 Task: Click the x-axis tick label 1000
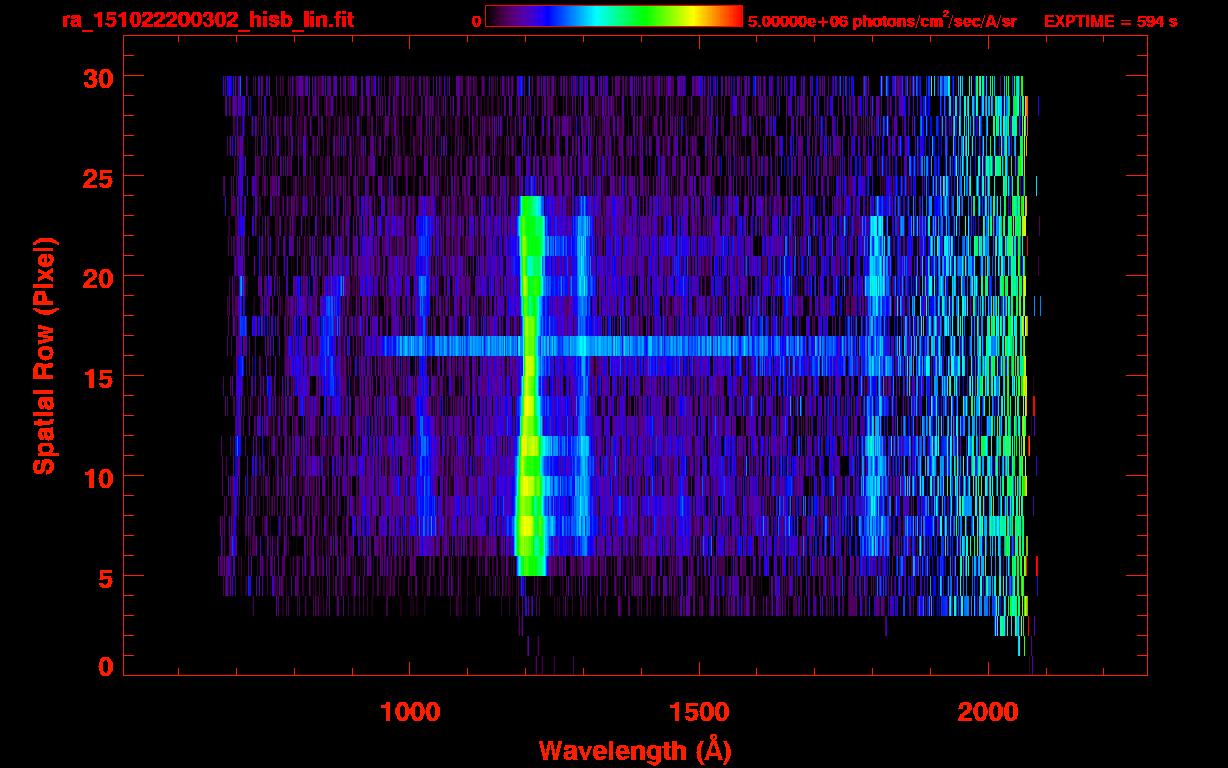coord(410,712)
